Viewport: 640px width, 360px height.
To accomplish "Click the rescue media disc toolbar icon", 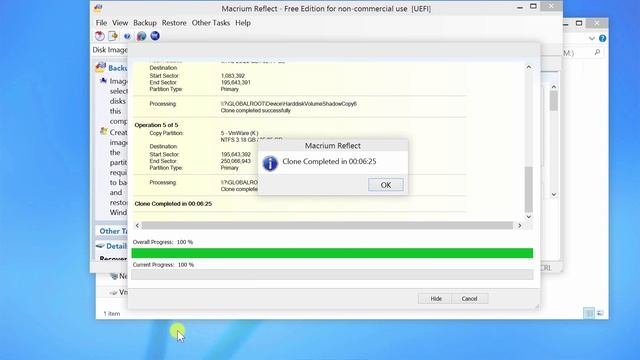I will tap(100, 36).
